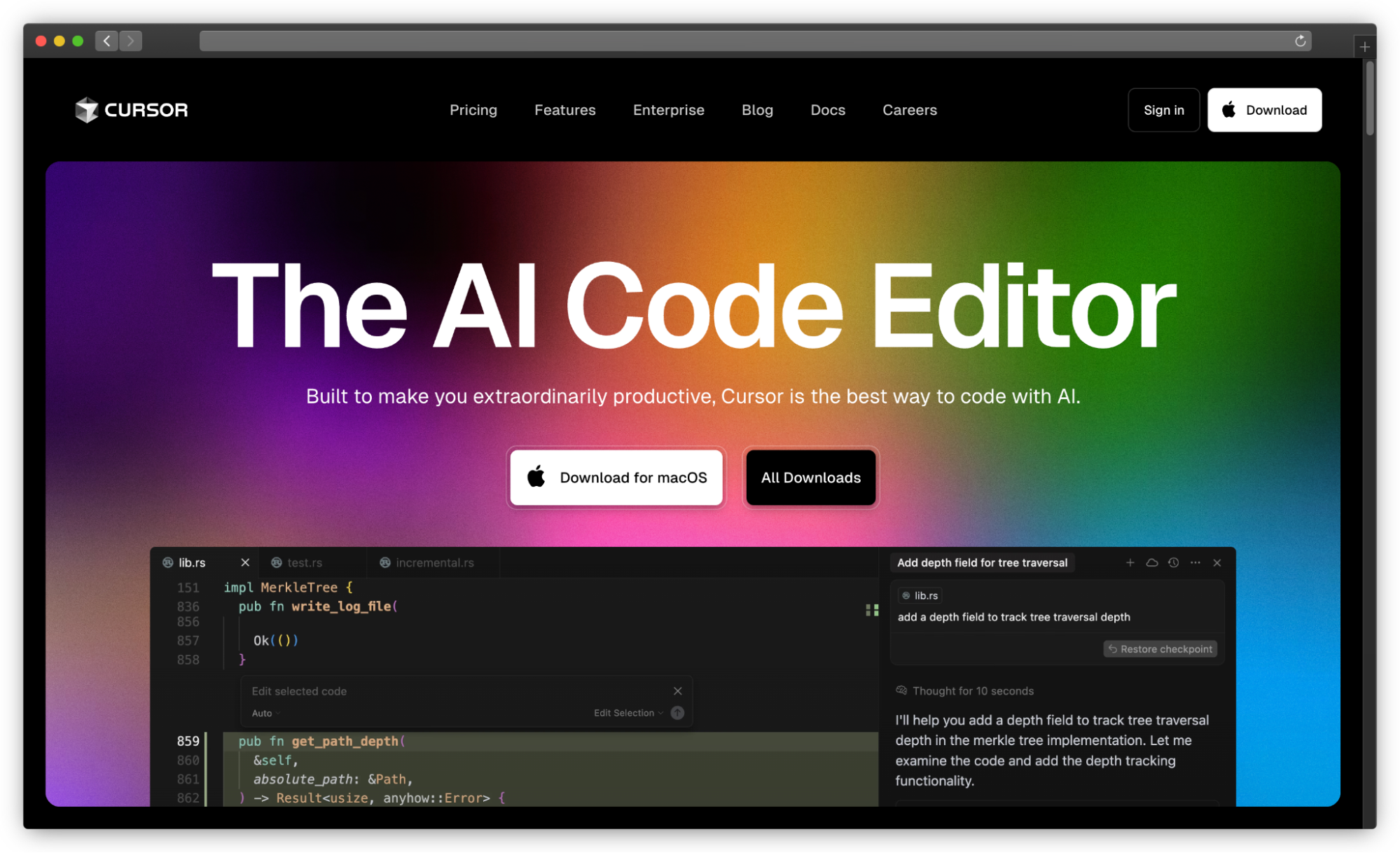Click the browser reload icon
Image resolution: width=1400 pixels, height=853 pixels.
pos(1300,41)
